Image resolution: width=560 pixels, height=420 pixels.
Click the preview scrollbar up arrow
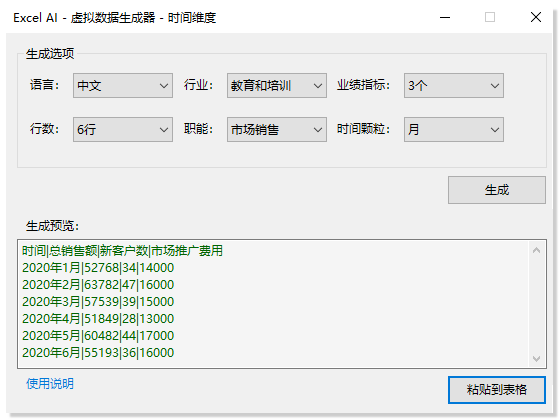536,250
